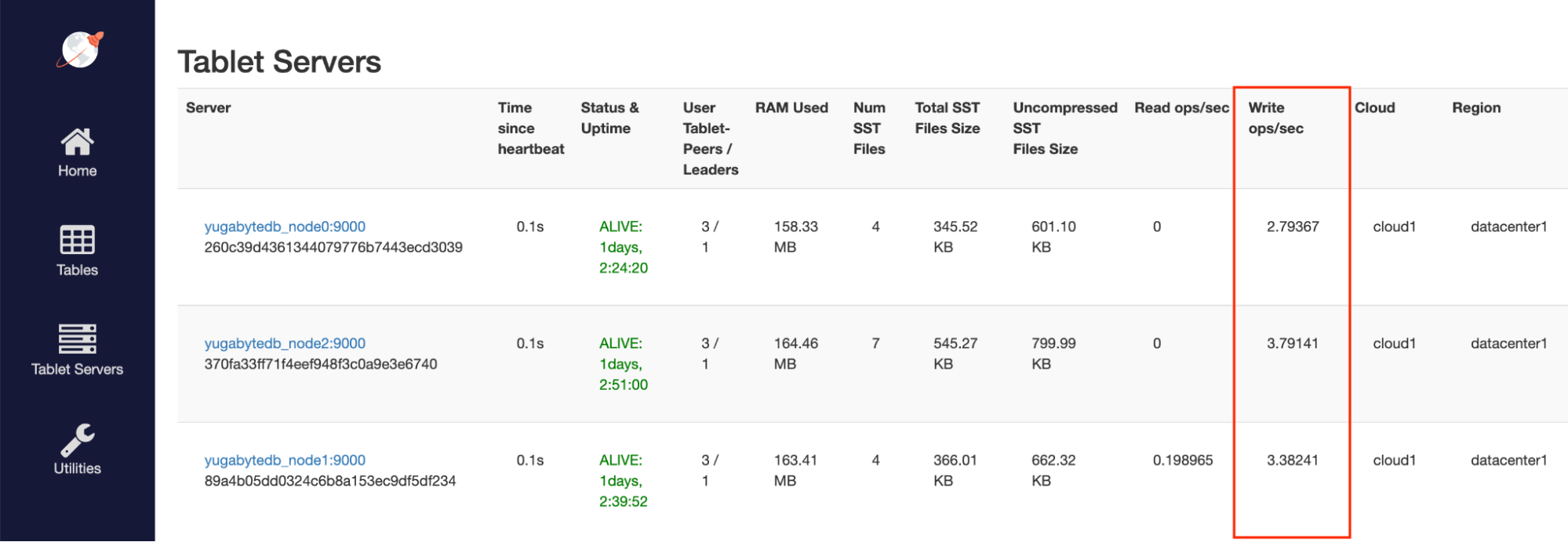Open the Home page icon

pyautogui.click(x=77, y=142)
